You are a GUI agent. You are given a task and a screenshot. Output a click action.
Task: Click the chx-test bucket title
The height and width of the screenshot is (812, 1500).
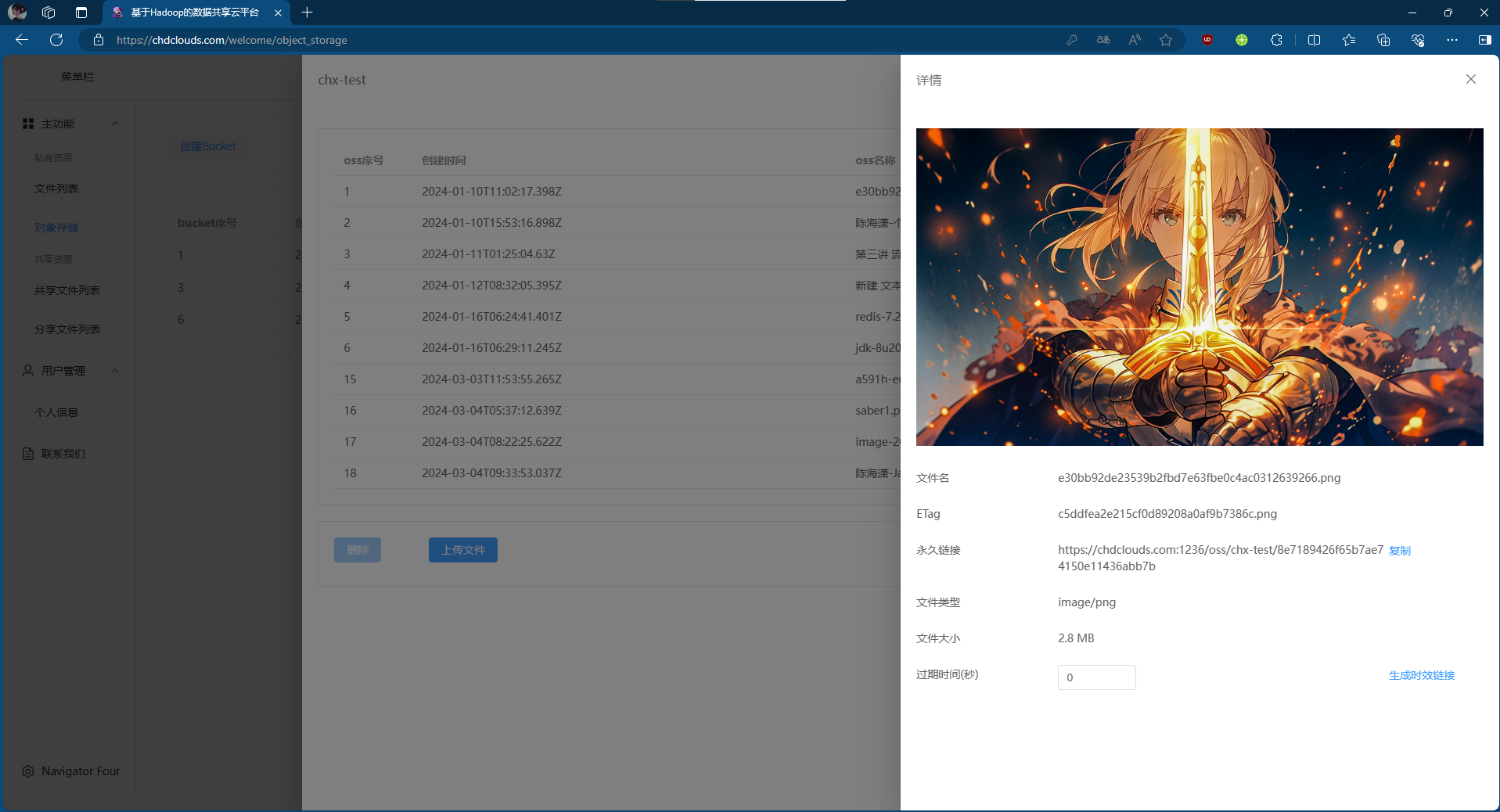pos(342,80)
